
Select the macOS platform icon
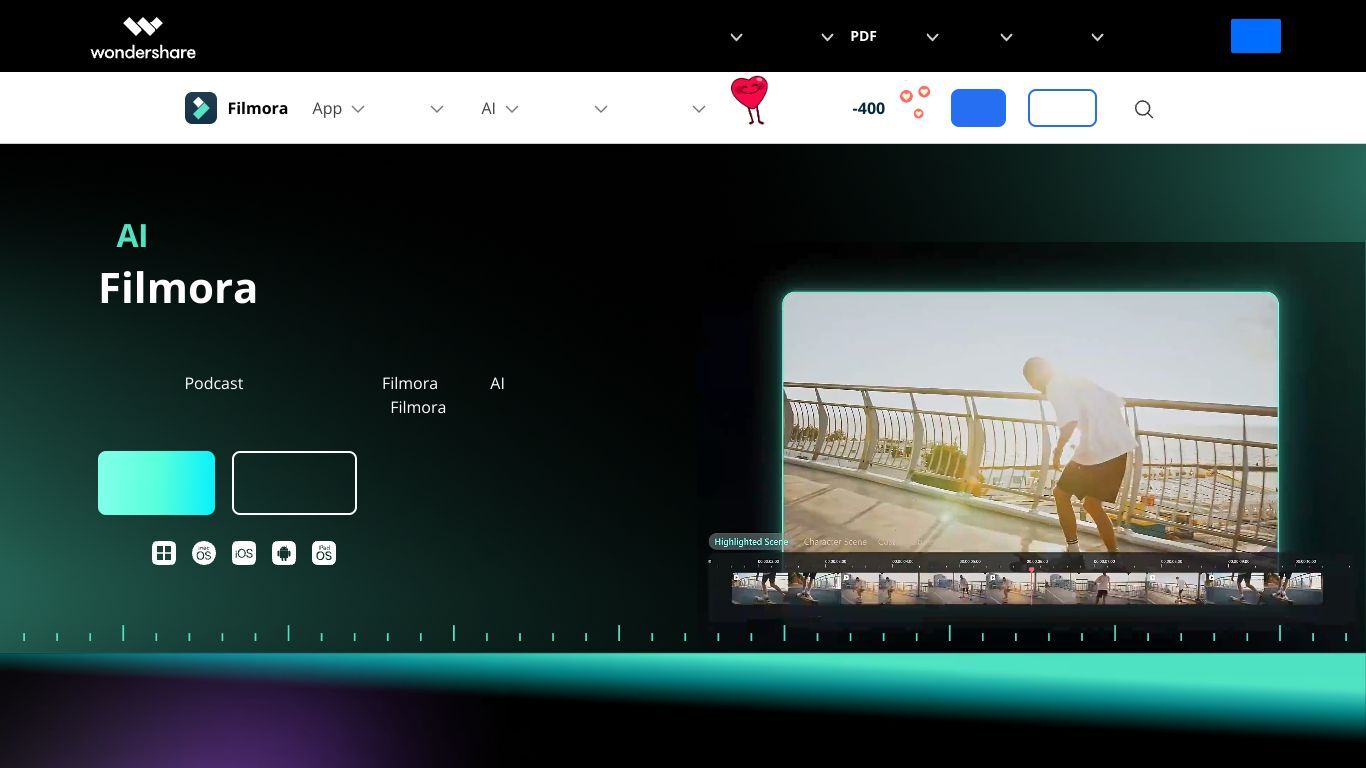tap(204, 553)
